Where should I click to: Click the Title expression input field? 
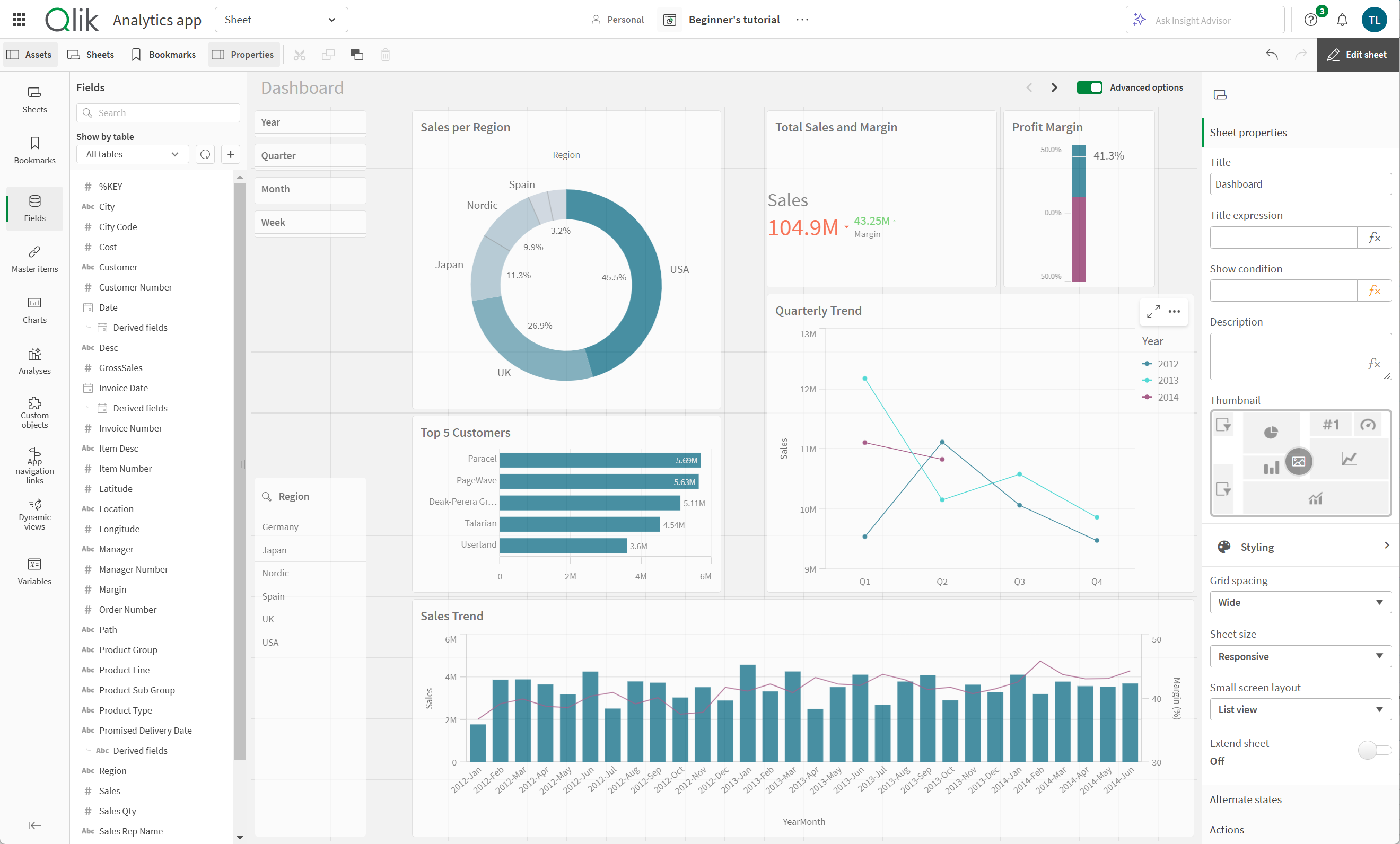(x=1285, y=237)
